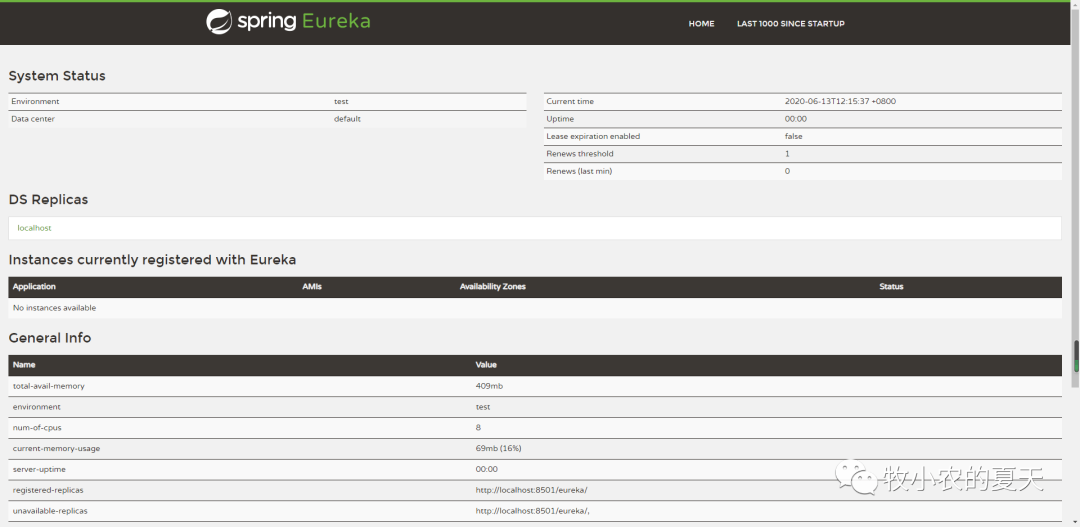This screenshot has width=1080, height=527.
Task: Click the 'false' lease expiration value
Action: click(x=793, y=136)
